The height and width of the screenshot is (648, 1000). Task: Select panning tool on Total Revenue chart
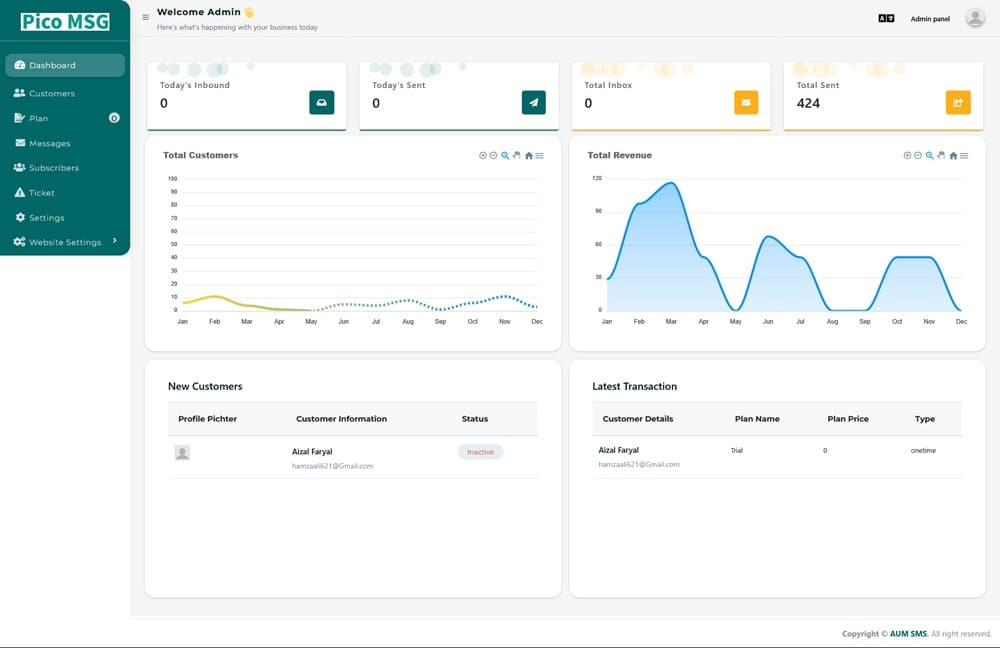[x=941, y=156]
